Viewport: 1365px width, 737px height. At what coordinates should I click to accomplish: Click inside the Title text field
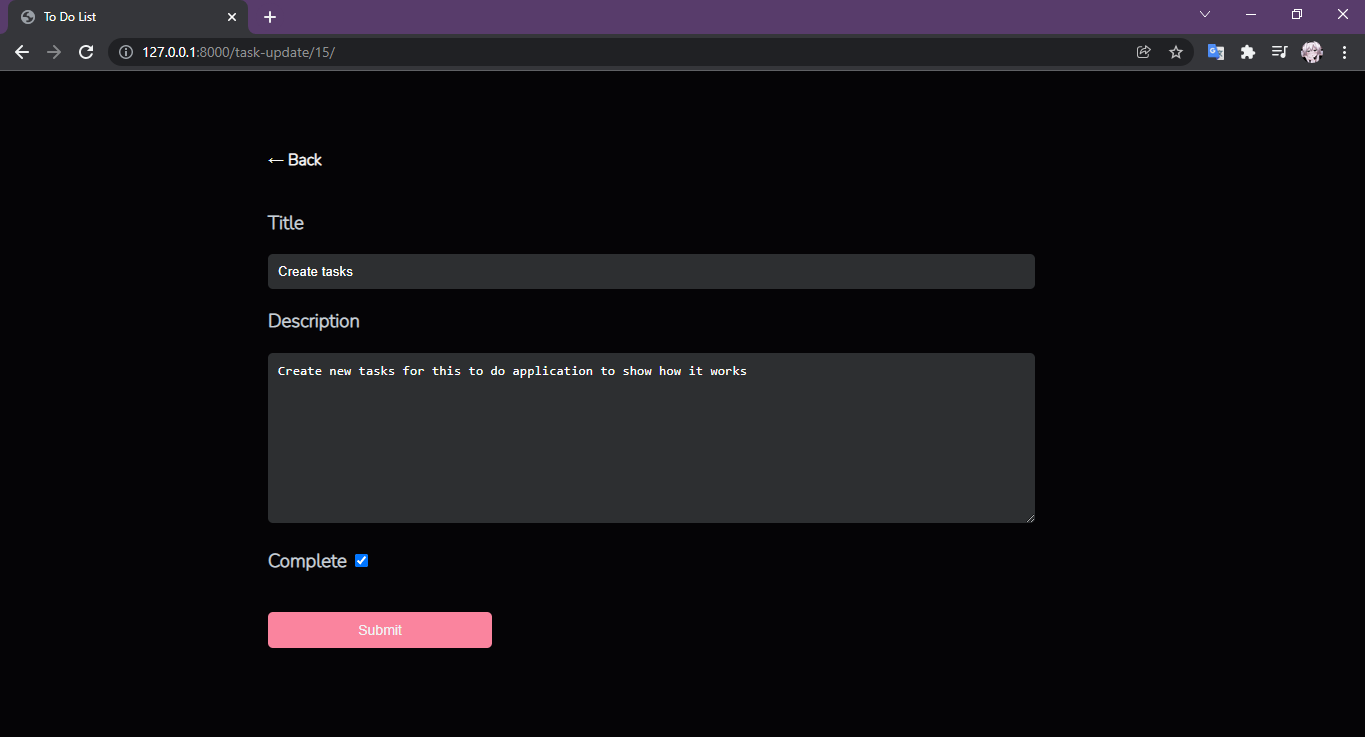click(650, 271)
